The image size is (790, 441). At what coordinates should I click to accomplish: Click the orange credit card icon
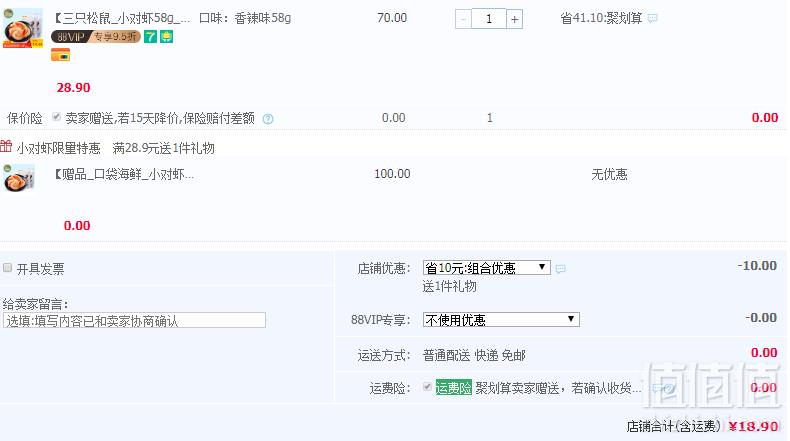pos(60,55)
